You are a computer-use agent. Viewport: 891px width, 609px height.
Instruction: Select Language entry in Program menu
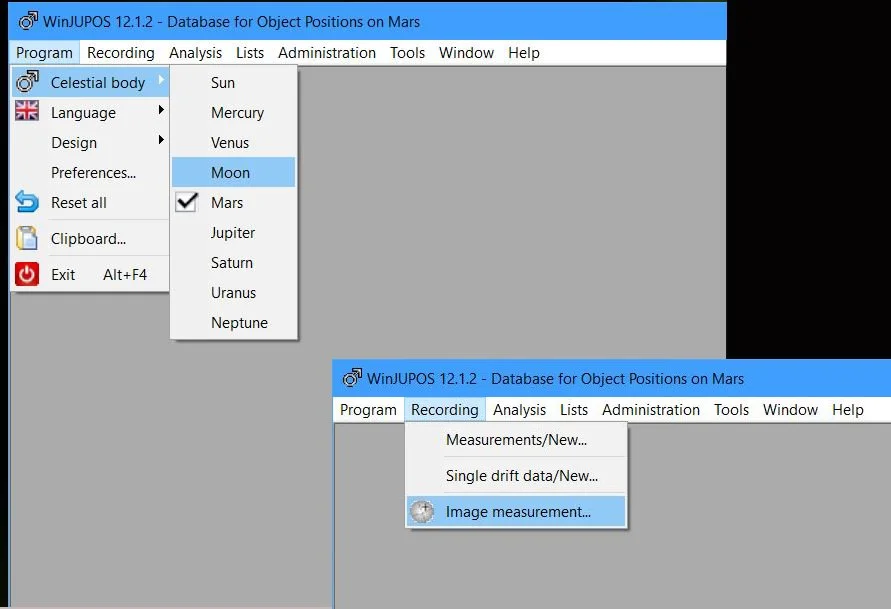pyautogui.click(x=90, y=112)
